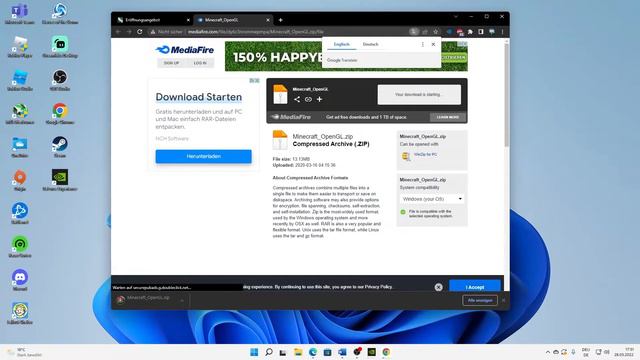Image resolution: width=640 pixels, height=360 pixels.
Task: Switch to the Deutsch translate tab
Action: (371, 44)
